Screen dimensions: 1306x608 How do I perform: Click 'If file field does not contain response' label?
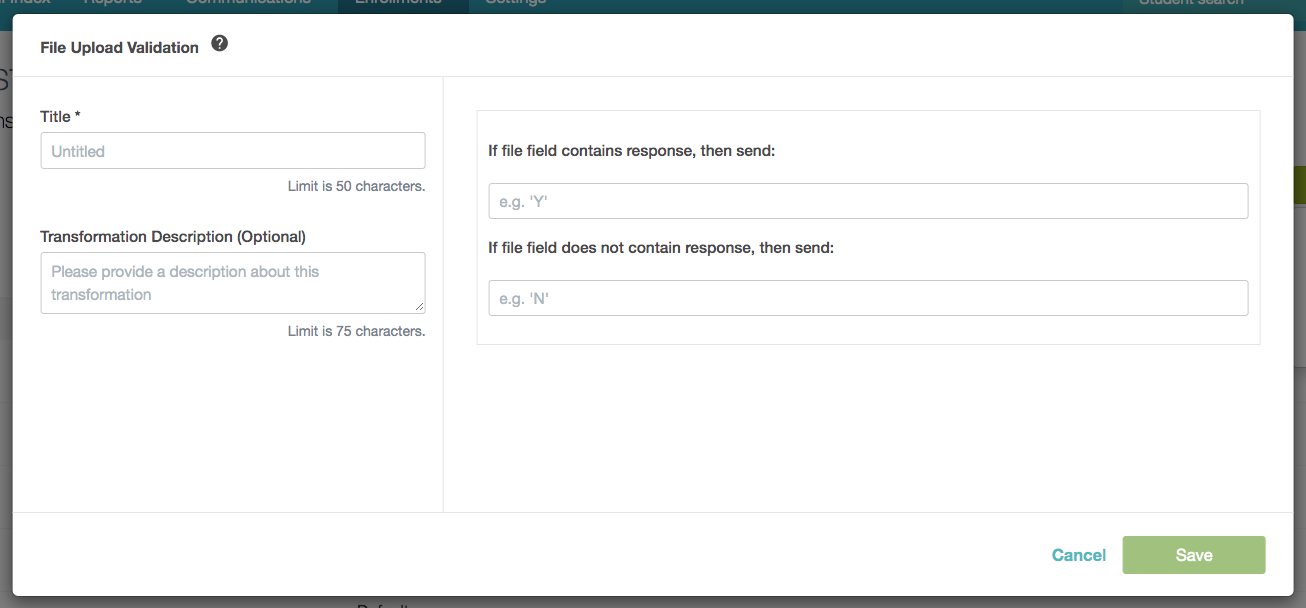(661, 247)
